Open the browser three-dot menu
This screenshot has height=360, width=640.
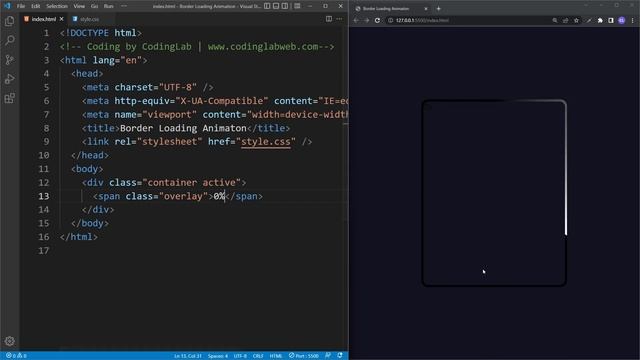633,20
